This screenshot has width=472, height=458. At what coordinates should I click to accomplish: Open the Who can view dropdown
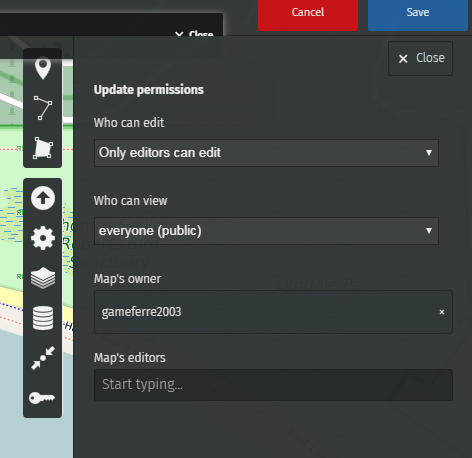point(266,231)
